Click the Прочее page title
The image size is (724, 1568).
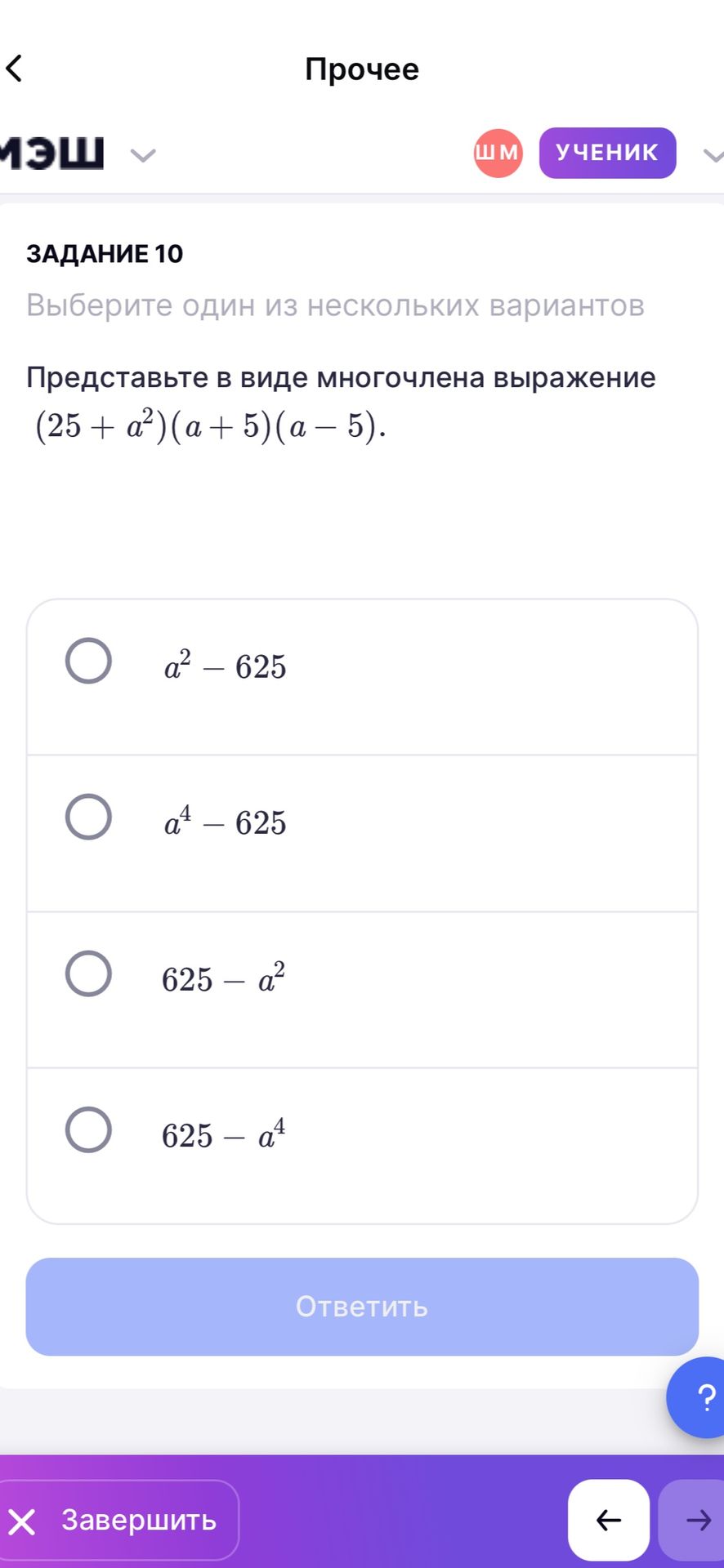pos(362,69)
